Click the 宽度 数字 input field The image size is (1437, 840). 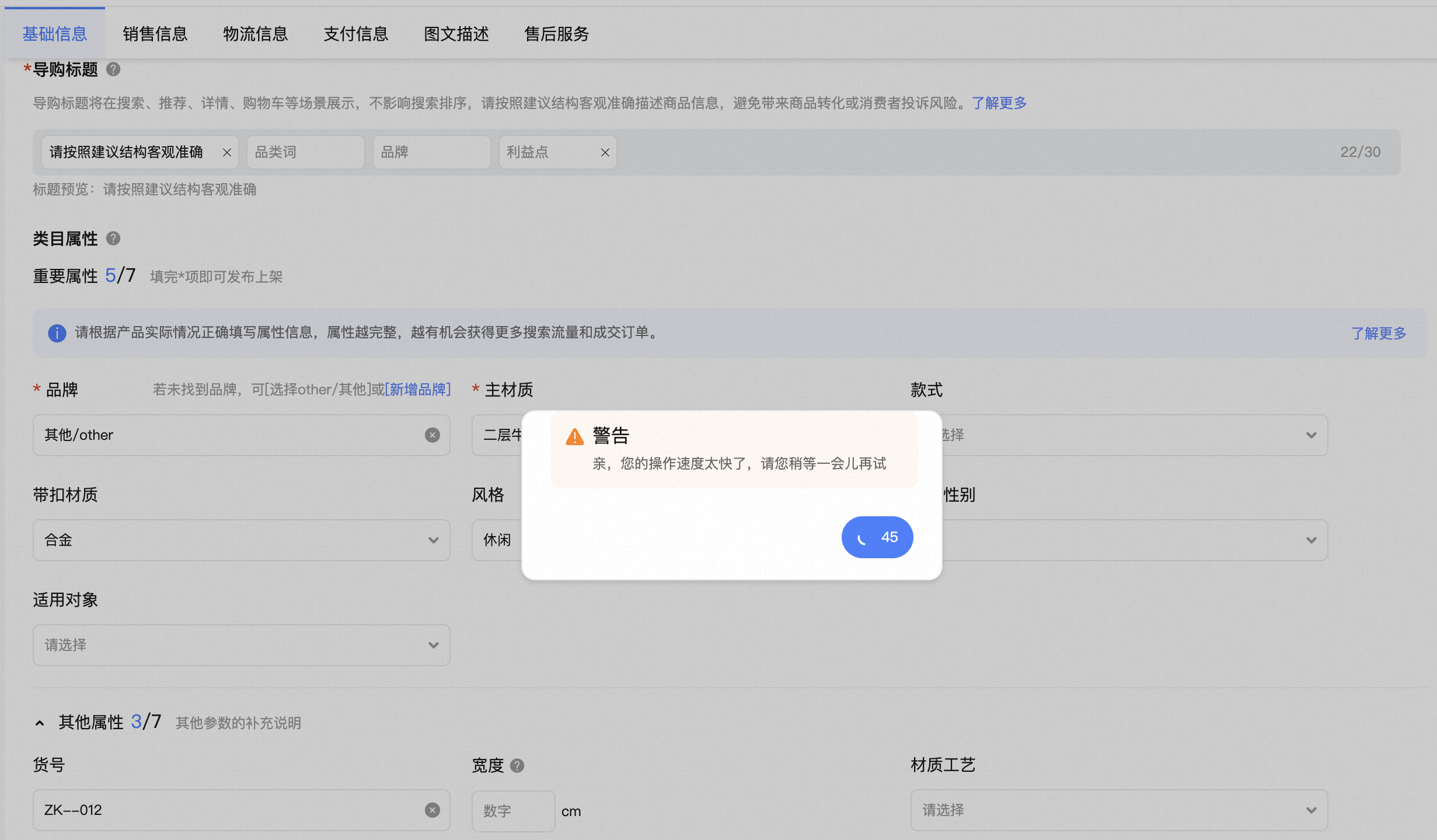pos(514,811)
